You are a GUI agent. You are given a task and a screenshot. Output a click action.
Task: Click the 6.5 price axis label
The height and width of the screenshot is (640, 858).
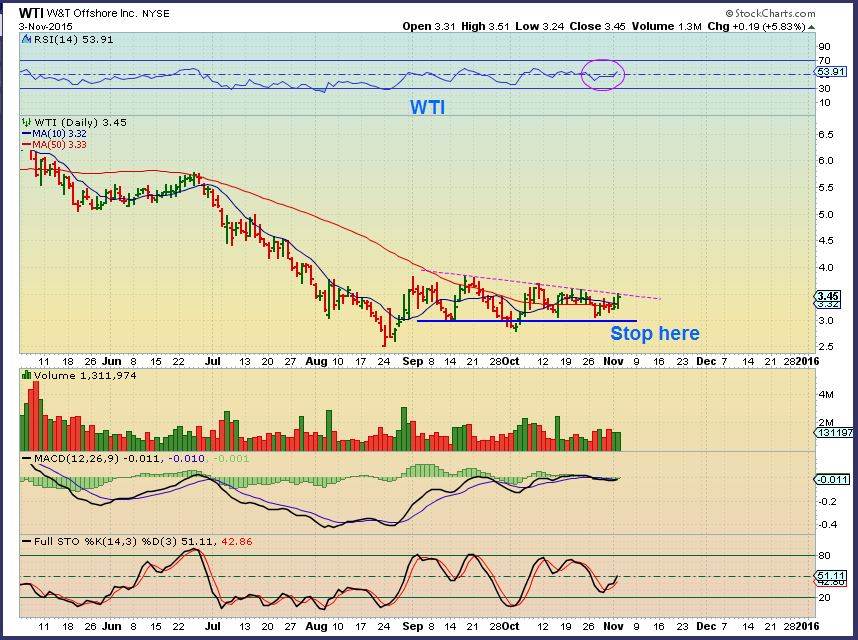(x=826, y=135)
